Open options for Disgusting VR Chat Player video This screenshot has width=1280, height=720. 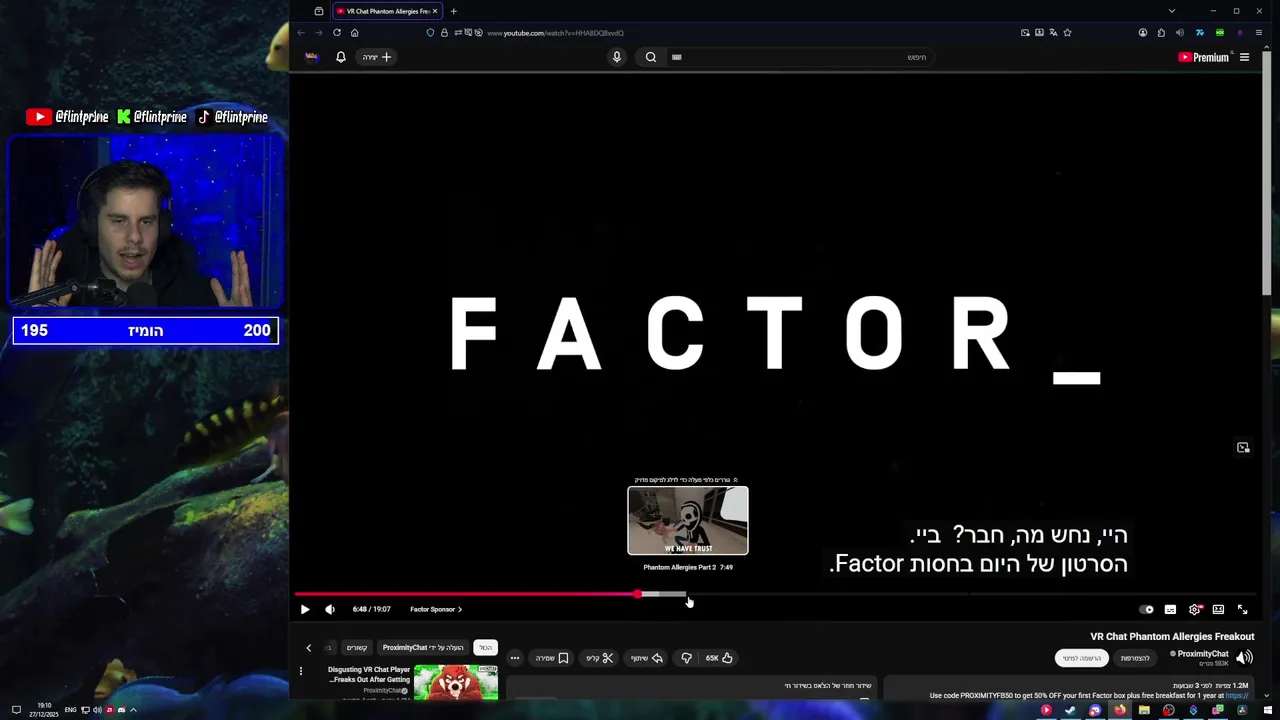click(301, 671)
